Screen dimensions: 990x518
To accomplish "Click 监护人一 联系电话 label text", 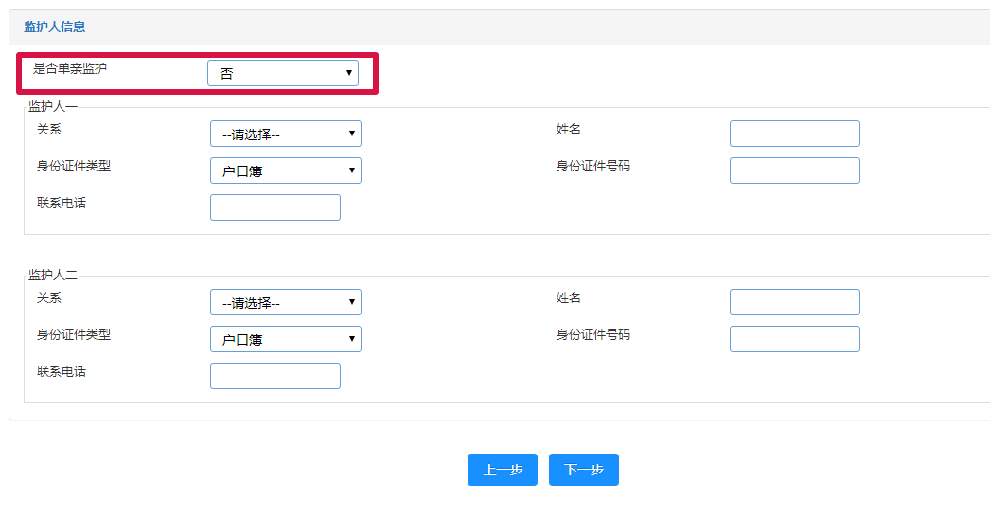I will tap(61, 203).
